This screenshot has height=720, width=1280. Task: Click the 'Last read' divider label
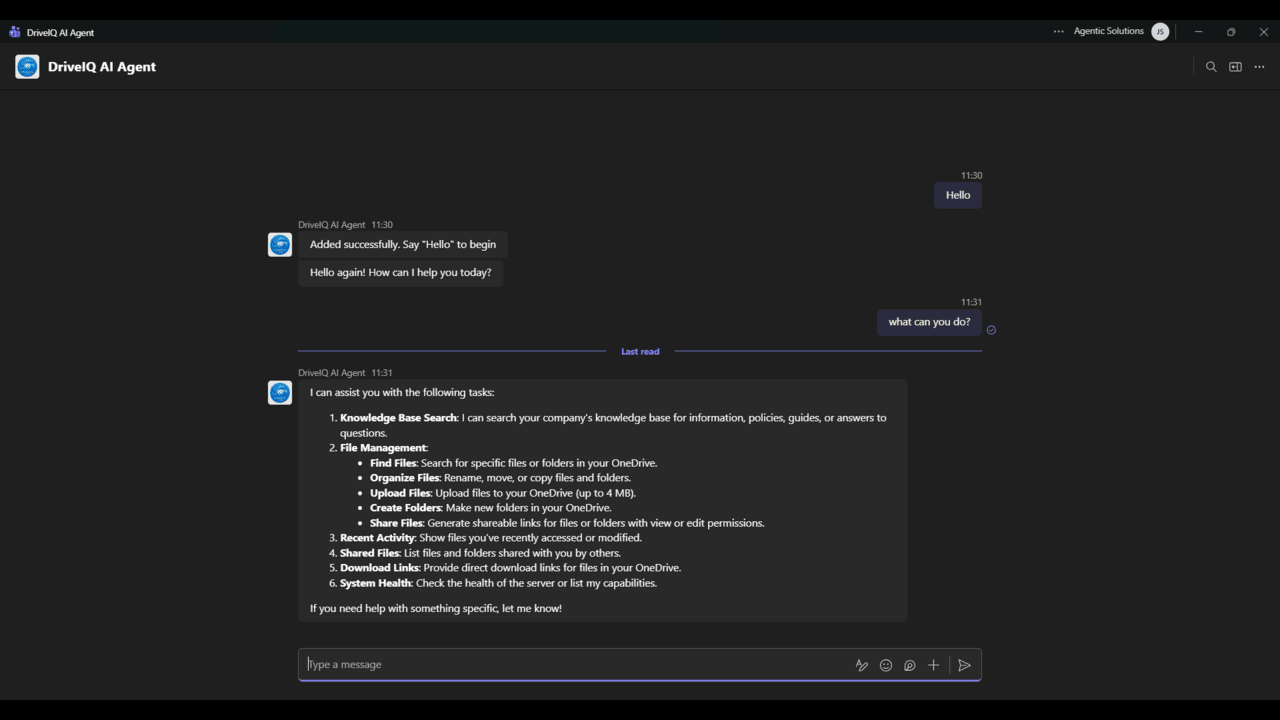coord(640,352)
